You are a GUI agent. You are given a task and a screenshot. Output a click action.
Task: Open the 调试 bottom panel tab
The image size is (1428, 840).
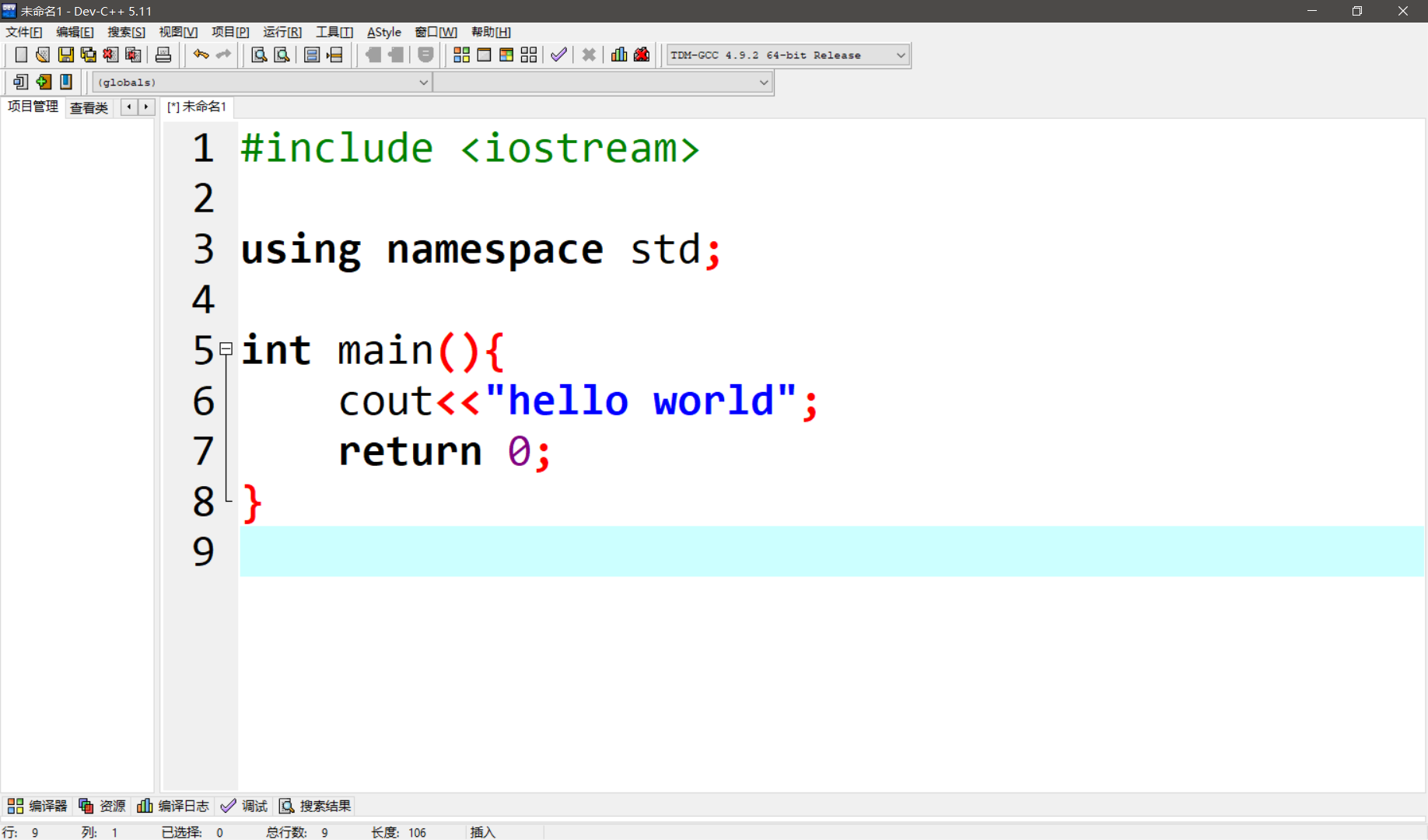pyautogui.click(x=244, y=806)
